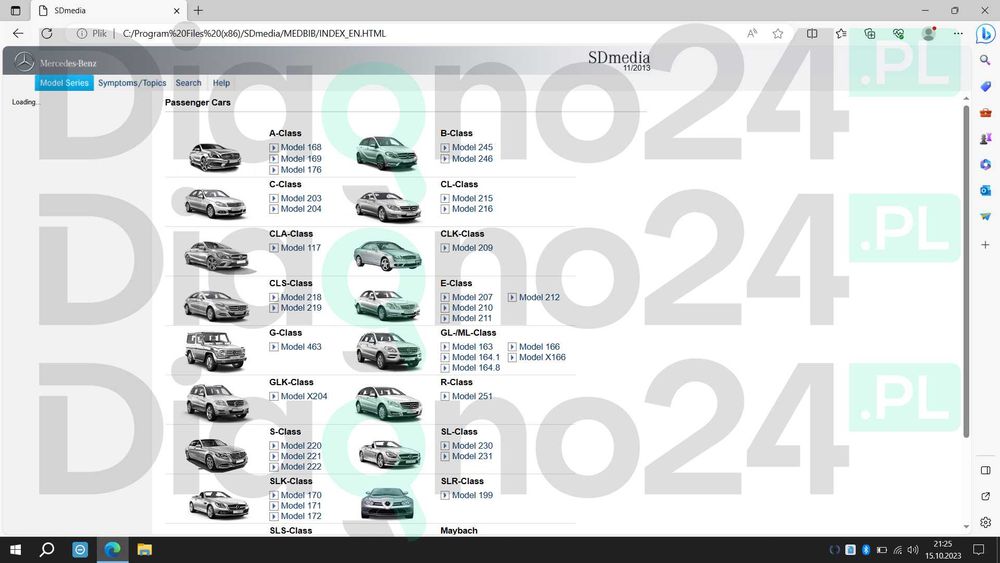Image resolution: width=1000 pixels, height=563 pixels.
Task: Open browser Collections
Action: coord(869,34)
